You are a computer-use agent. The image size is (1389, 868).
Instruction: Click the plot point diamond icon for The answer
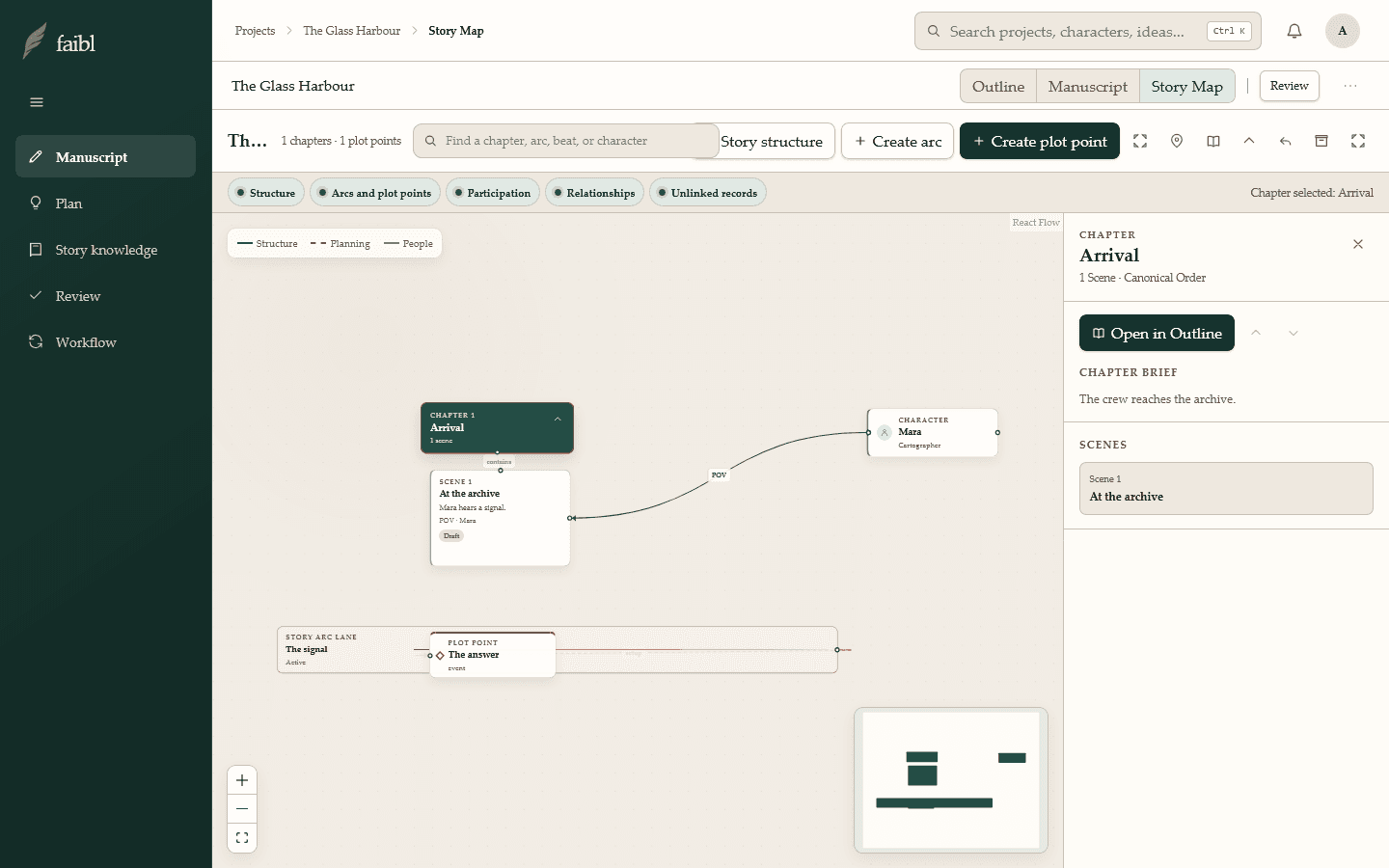(x=440, y=655)
